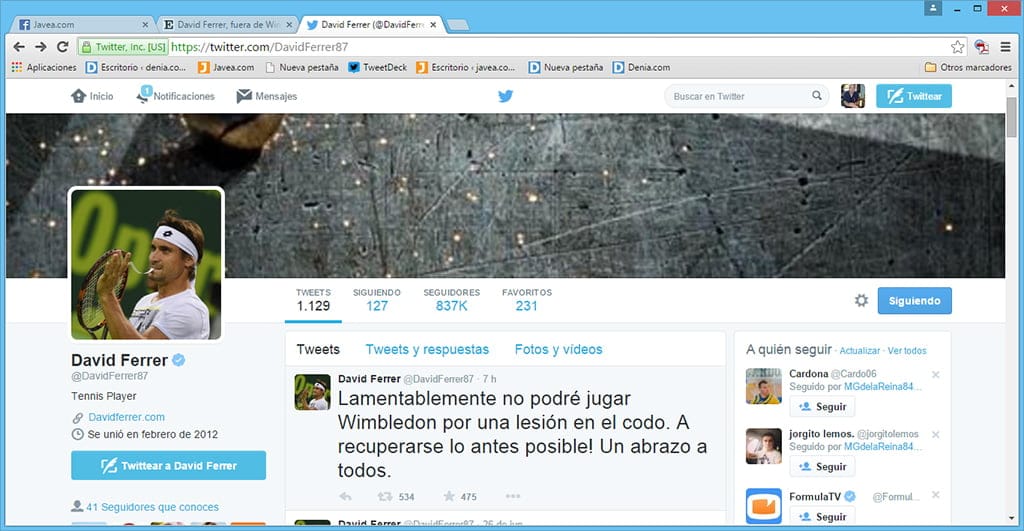Click the Twitter bird logo in the header
This screenshot has width=1024, height=531.
[505, 96]
